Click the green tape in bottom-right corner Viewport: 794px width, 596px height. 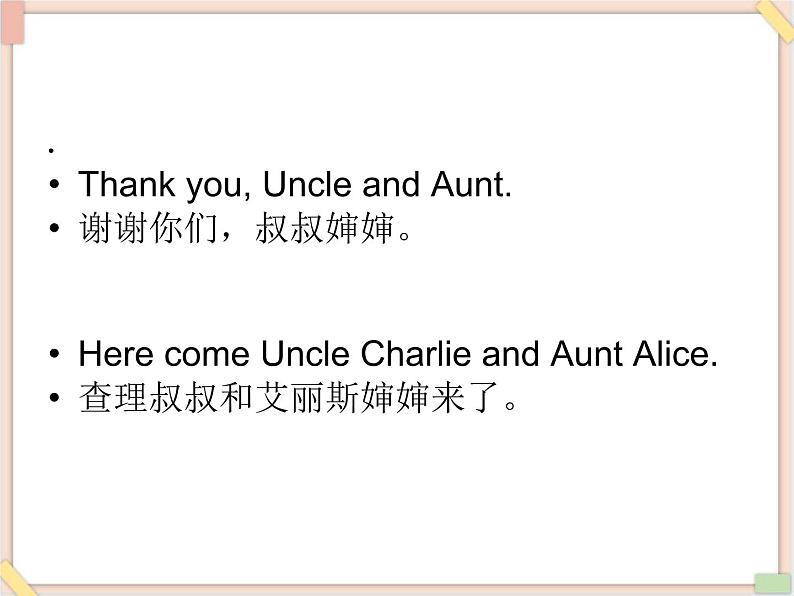coord(771,583)
